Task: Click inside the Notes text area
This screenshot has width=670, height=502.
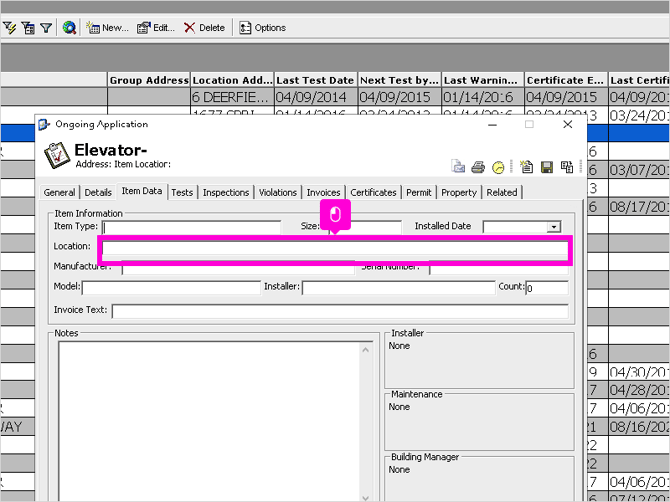Action: click(x=209, y=421)
